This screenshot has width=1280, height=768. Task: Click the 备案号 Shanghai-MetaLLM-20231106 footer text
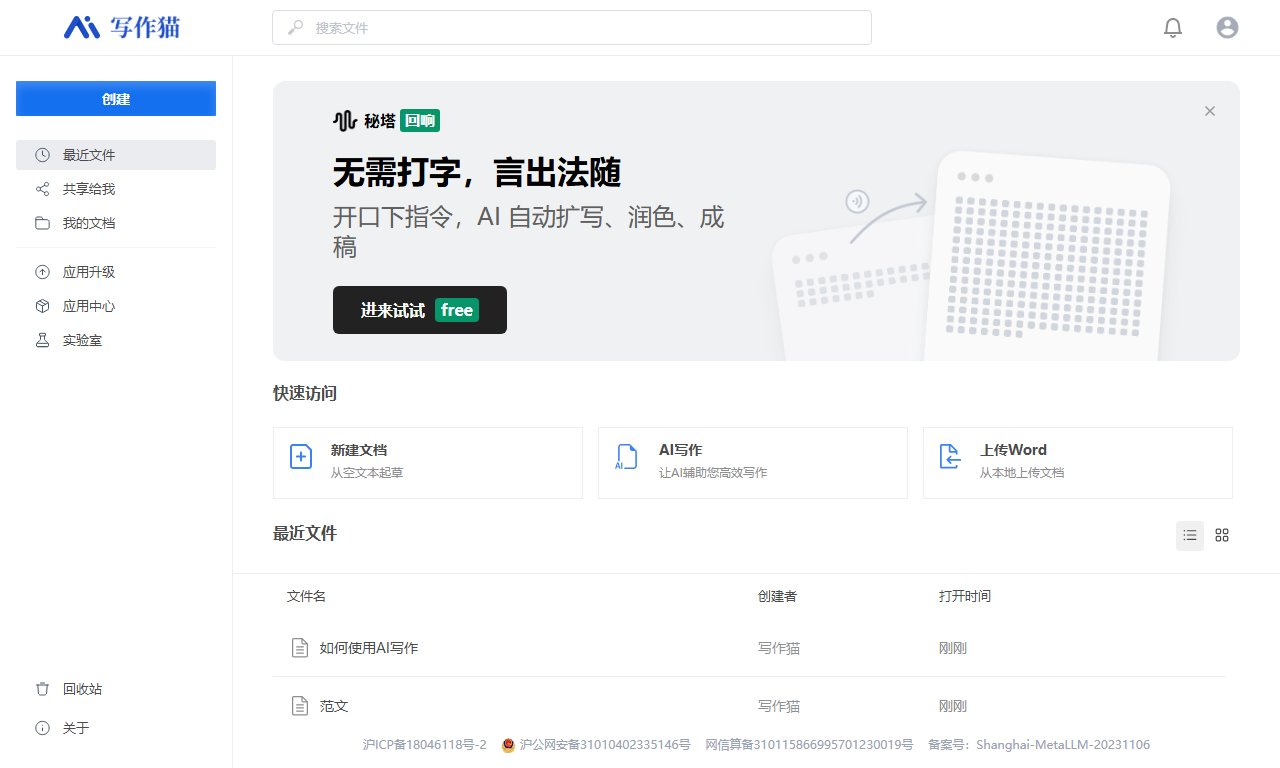pos(1039,745)
